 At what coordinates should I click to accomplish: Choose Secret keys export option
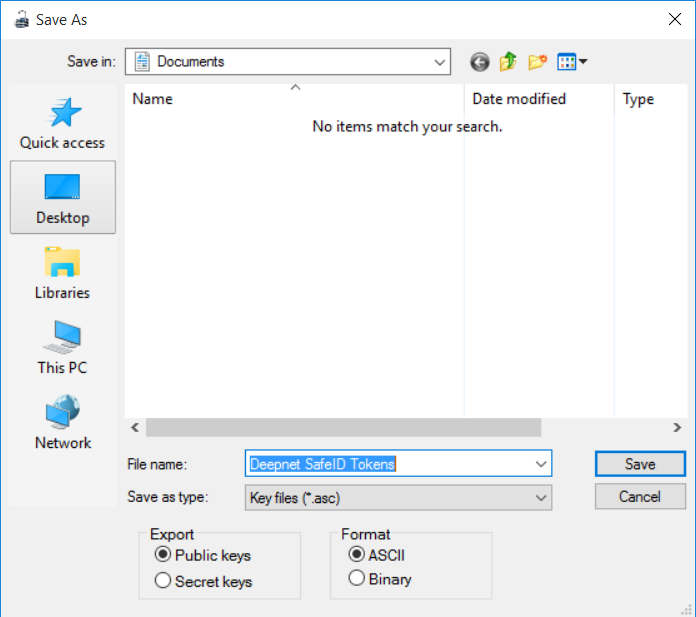coord(163,581)
